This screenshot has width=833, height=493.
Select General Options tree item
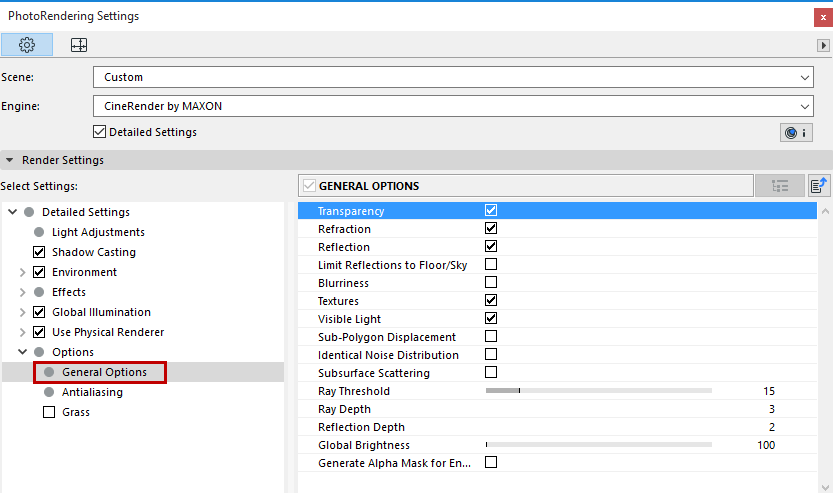pos(104,372)
